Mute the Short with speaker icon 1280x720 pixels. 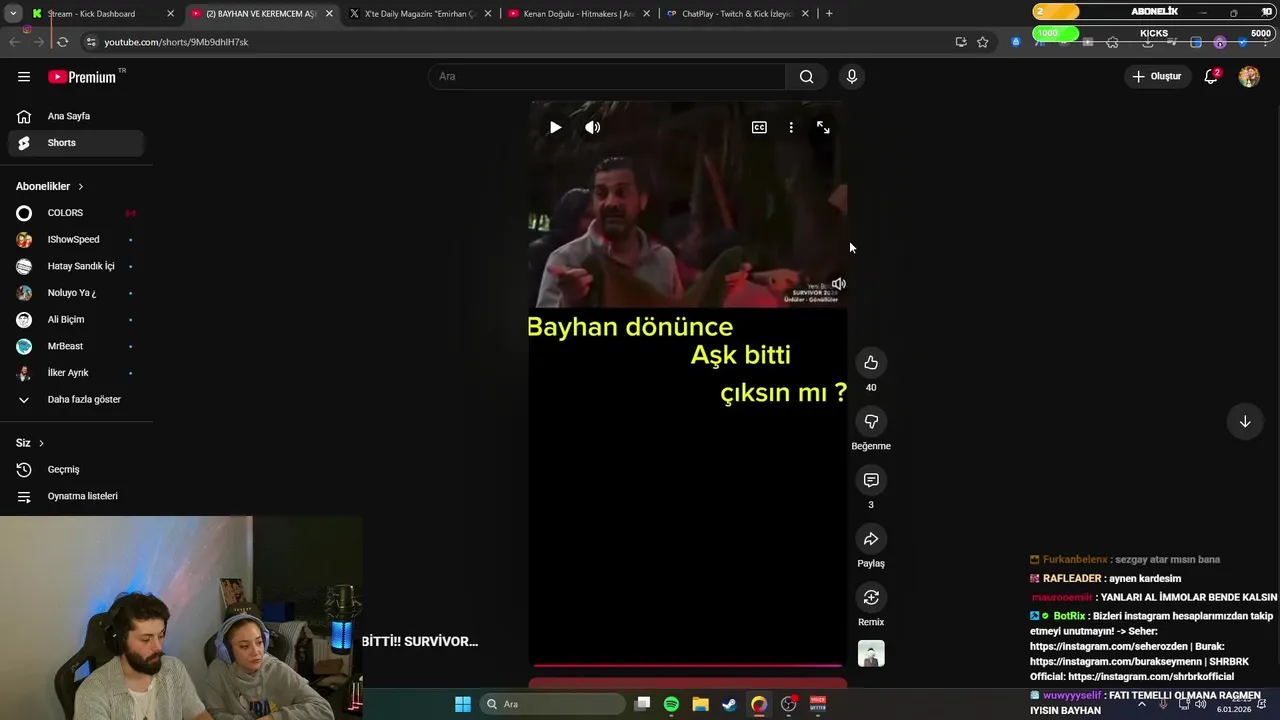point(593,128)
